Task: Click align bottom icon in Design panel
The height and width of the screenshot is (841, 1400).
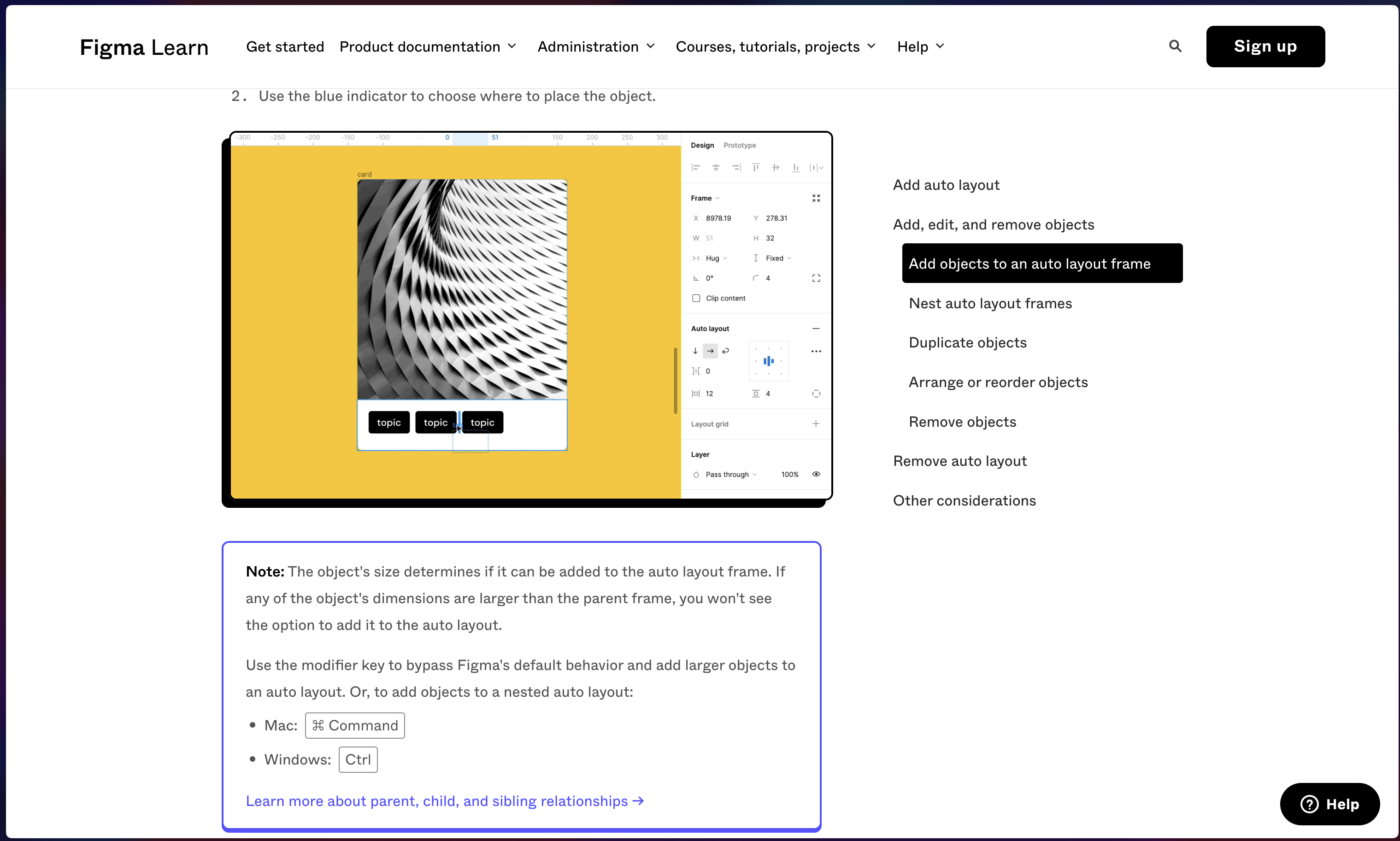Action: click(x=796, y=167)
